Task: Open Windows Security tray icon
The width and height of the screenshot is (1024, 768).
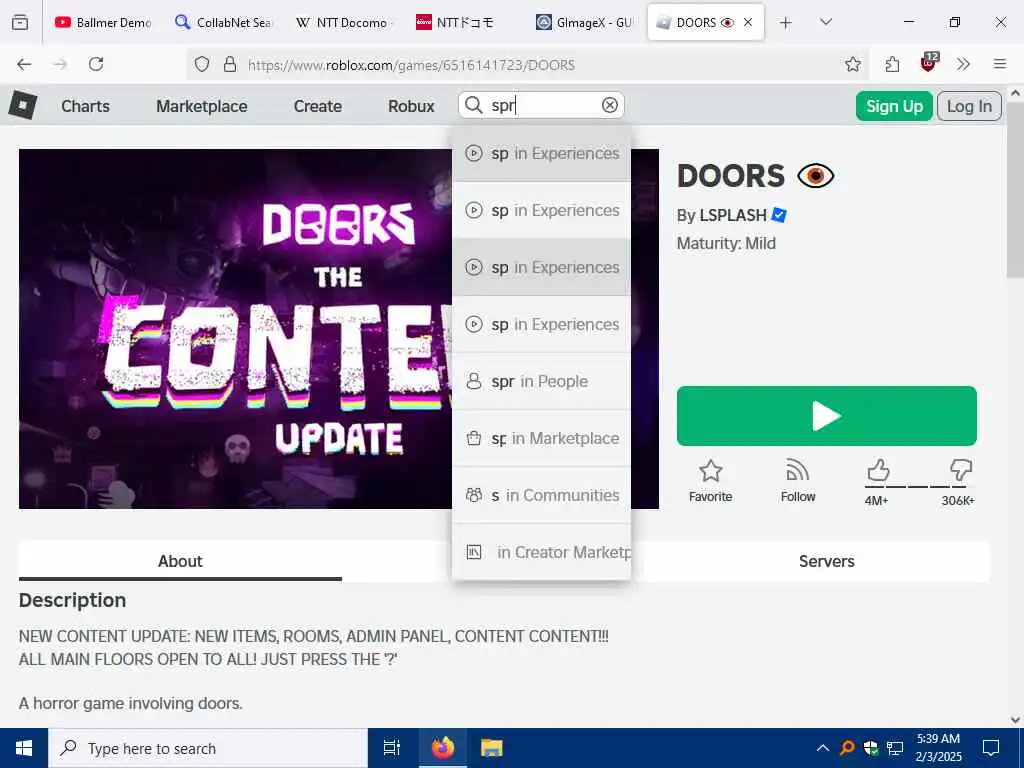Action: click(x=871, y=748)
